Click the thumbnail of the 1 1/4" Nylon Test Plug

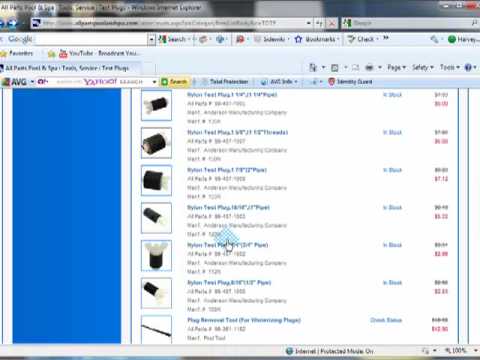coord(156,105)
